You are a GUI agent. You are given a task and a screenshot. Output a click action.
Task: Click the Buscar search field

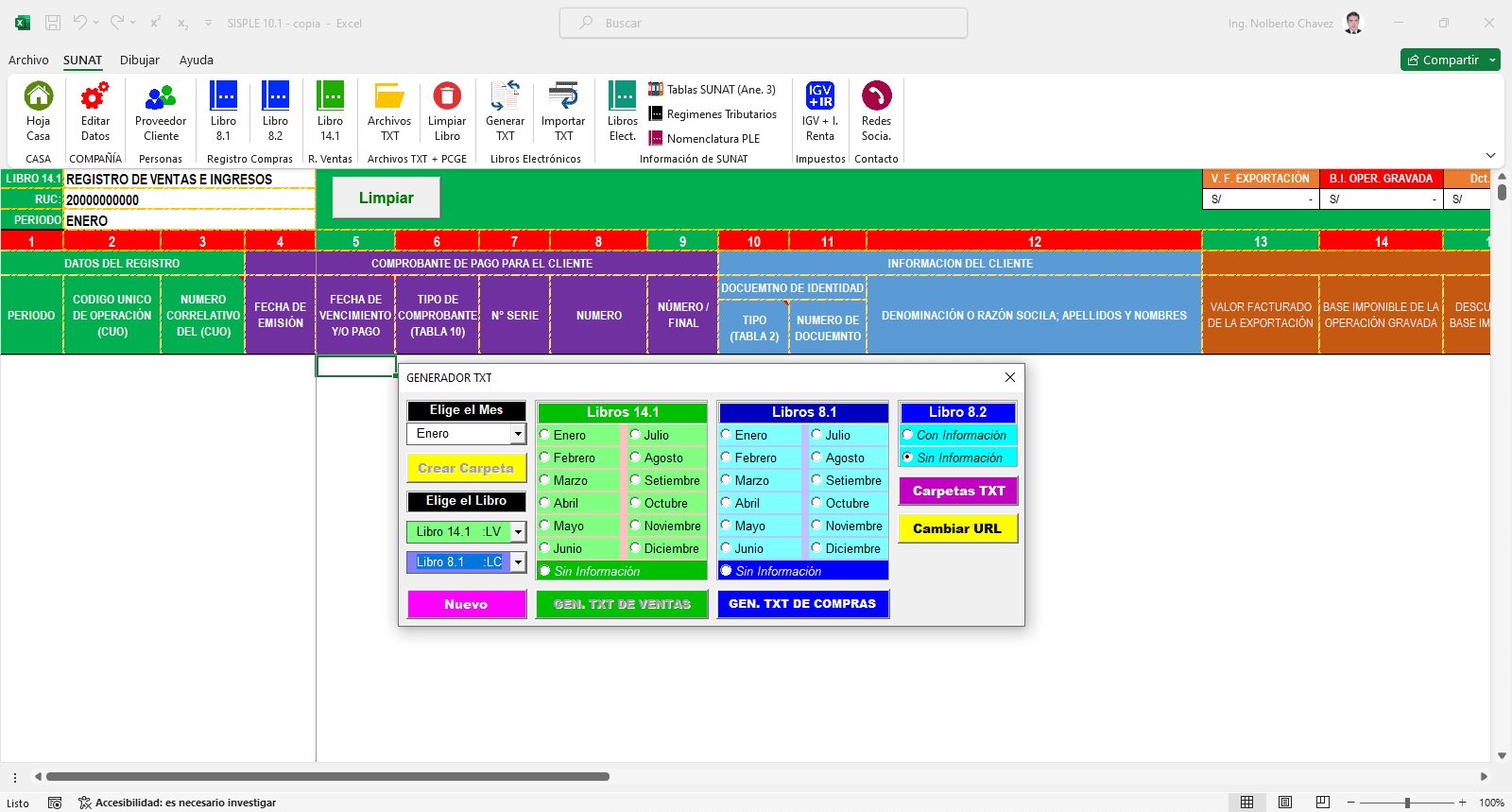click(x=764, y=23)
